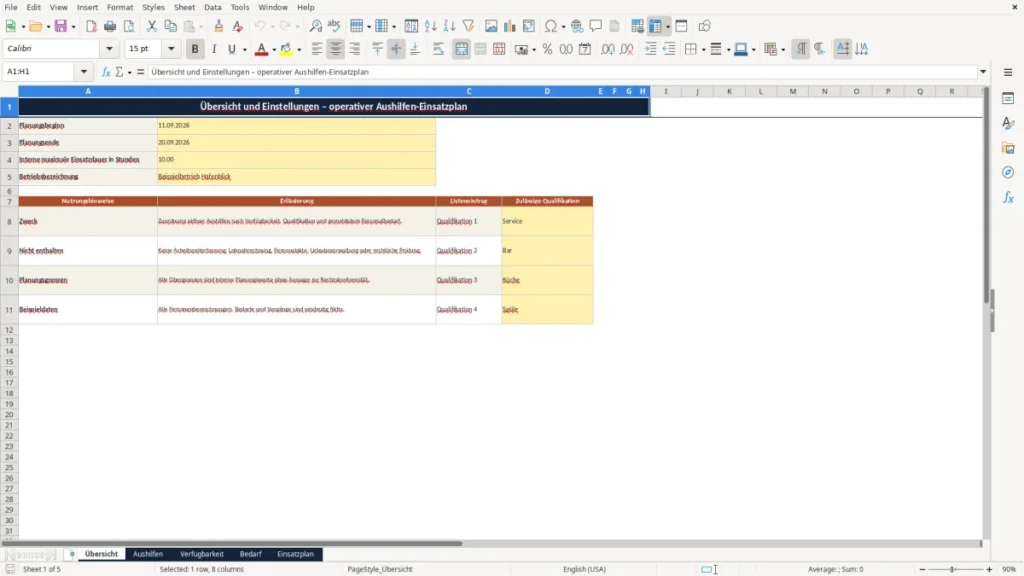Click the formula input line

coord(562,72)
